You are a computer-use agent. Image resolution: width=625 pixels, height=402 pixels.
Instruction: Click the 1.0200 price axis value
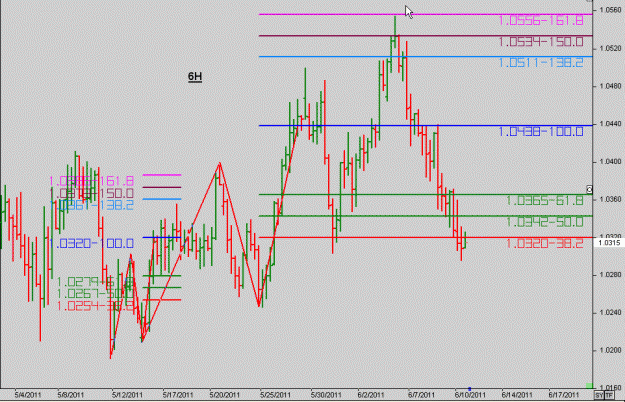[610, 351]
